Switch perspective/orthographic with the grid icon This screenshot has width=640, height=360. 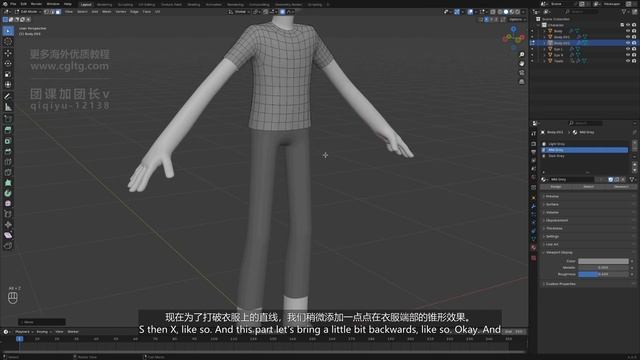coord(522,82)
